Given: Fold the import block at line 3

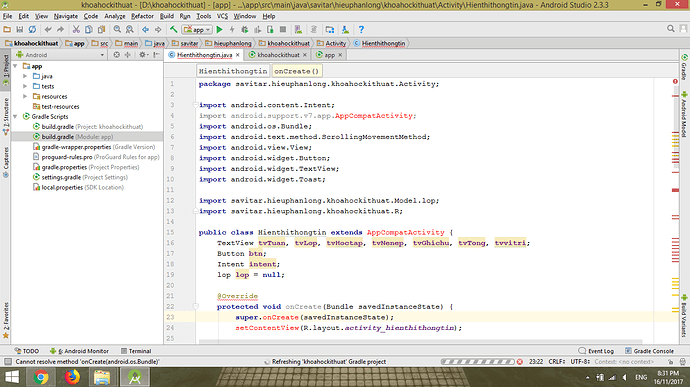Looking at the screenshot, I should (x=195, y=105).
